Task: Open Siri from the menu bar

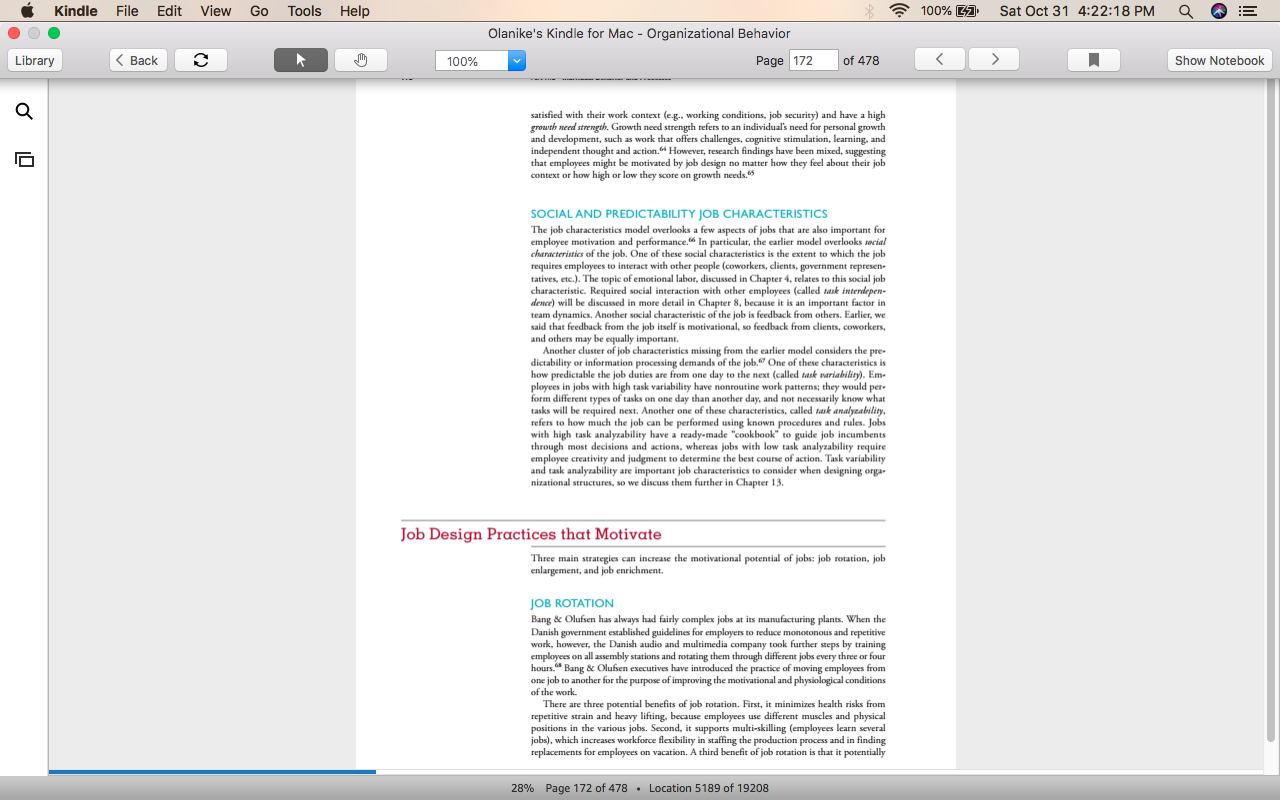Action: click(x=1218, y=11)
